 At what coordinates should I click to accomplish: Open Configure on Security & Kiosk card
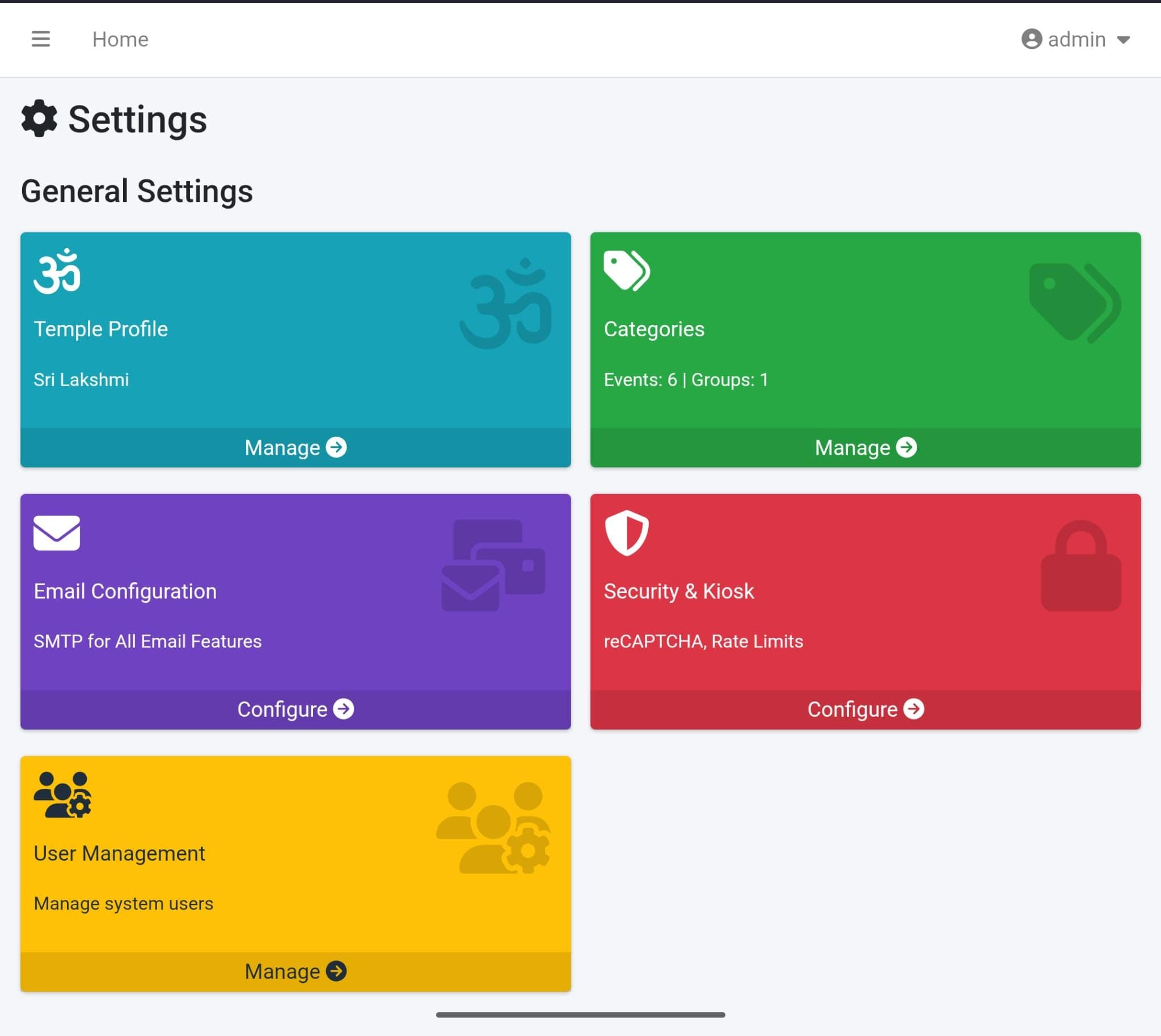point(865,709)
